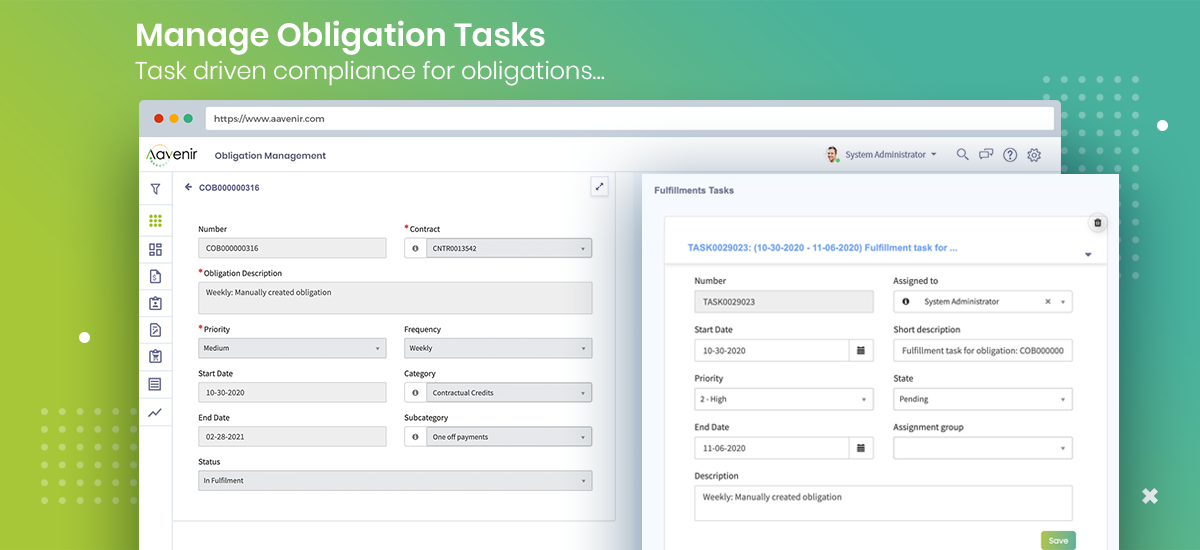Open the task Priority 2 - High dropdown

[x=784, y=399]
